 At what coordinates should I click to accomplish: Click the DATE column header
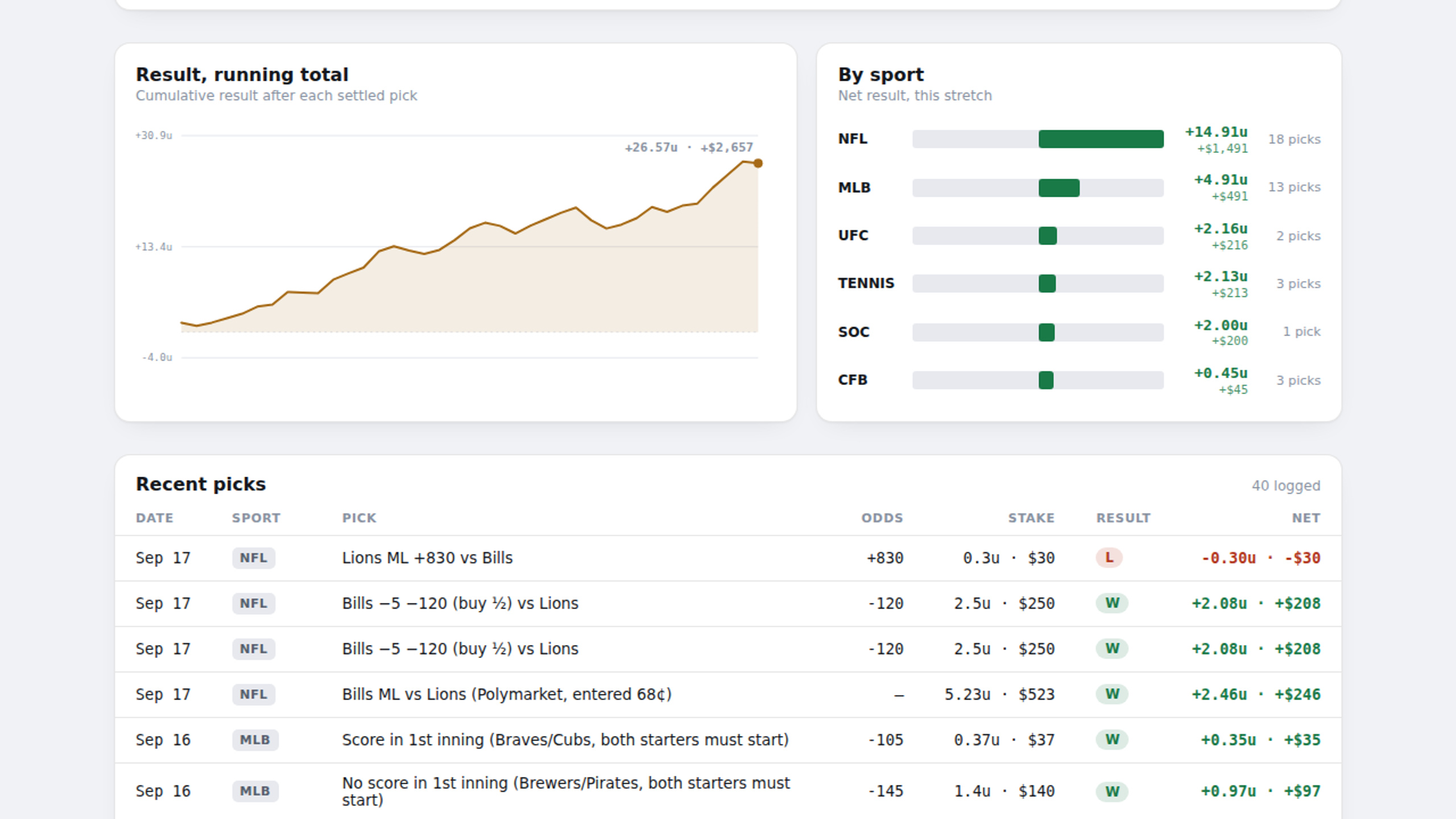[x=155, y=518]
